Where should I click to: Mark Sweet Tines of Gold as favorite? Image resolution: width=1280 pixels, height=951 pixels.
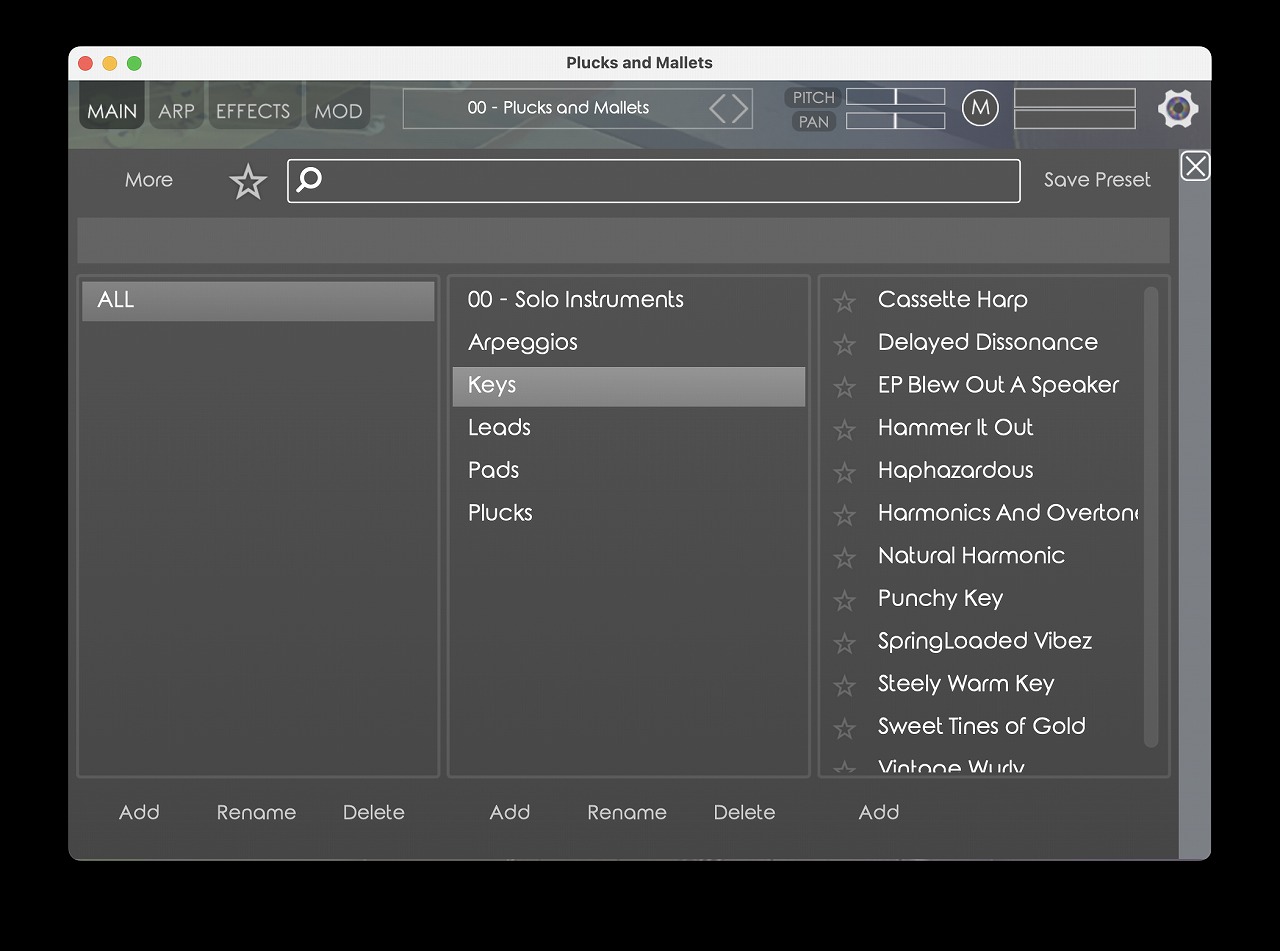coord(845,728)
